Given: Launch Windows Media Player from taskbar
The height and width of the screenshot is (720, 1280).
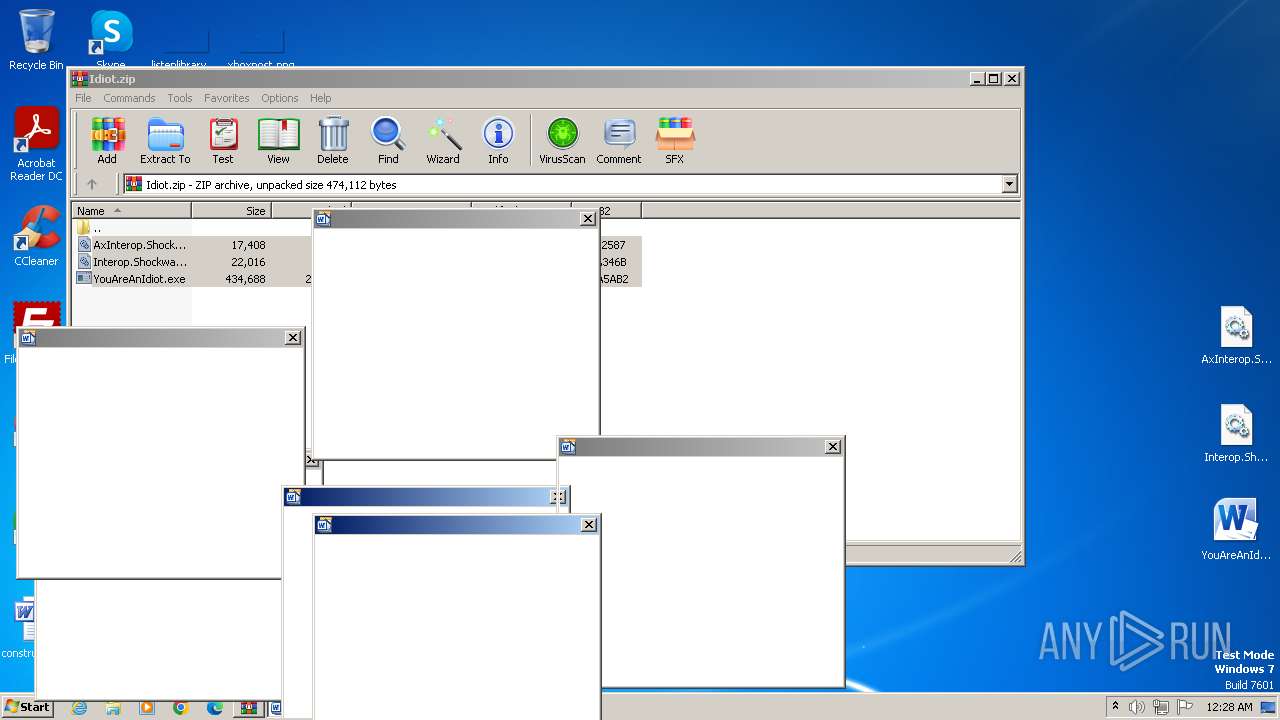Looking at the screenshot, I should (147, 707).
